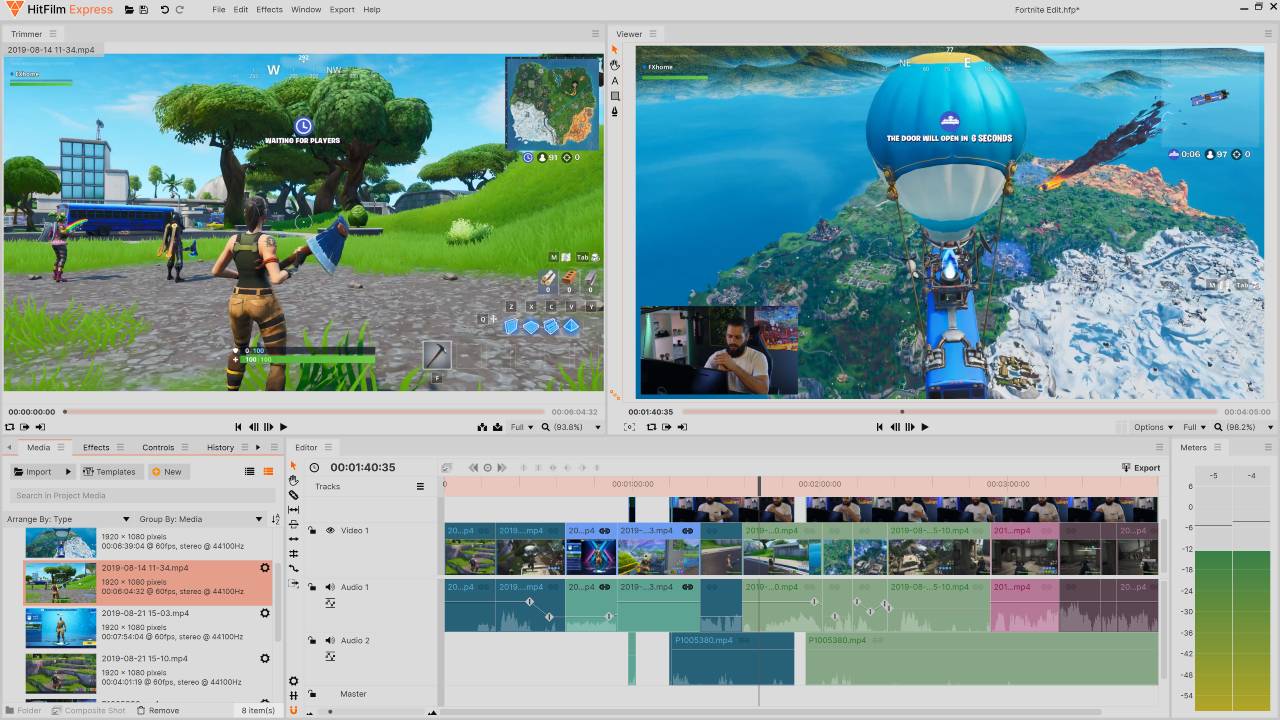Open the File menu

tap(219, 10)
